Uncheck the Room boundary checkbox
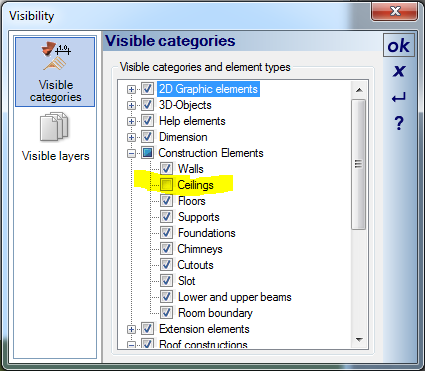This screenshot has height=371, width=425. point(166,313)
